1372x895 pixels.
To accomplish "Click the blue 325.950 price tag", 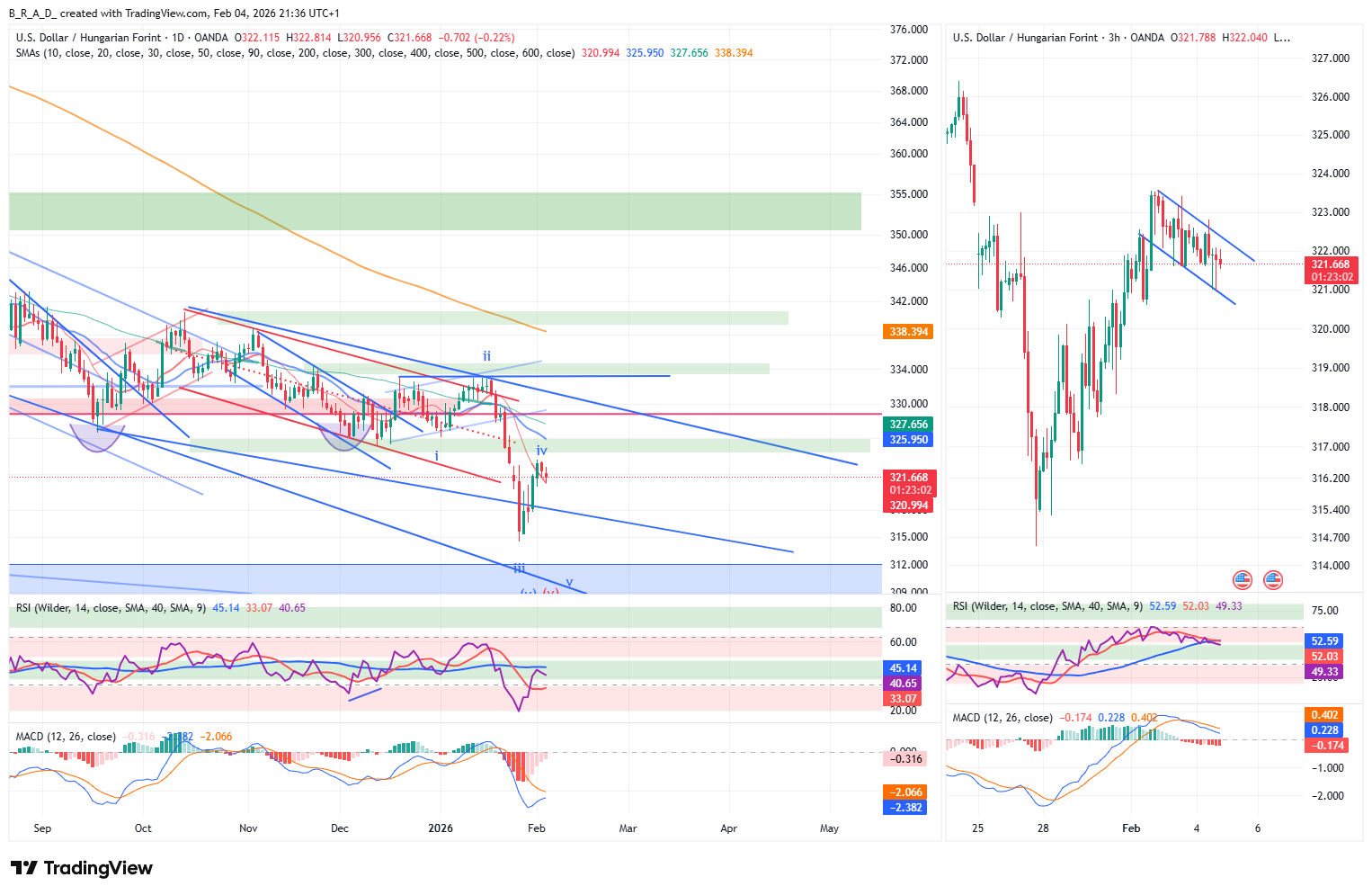I will [x=909, y=440].
